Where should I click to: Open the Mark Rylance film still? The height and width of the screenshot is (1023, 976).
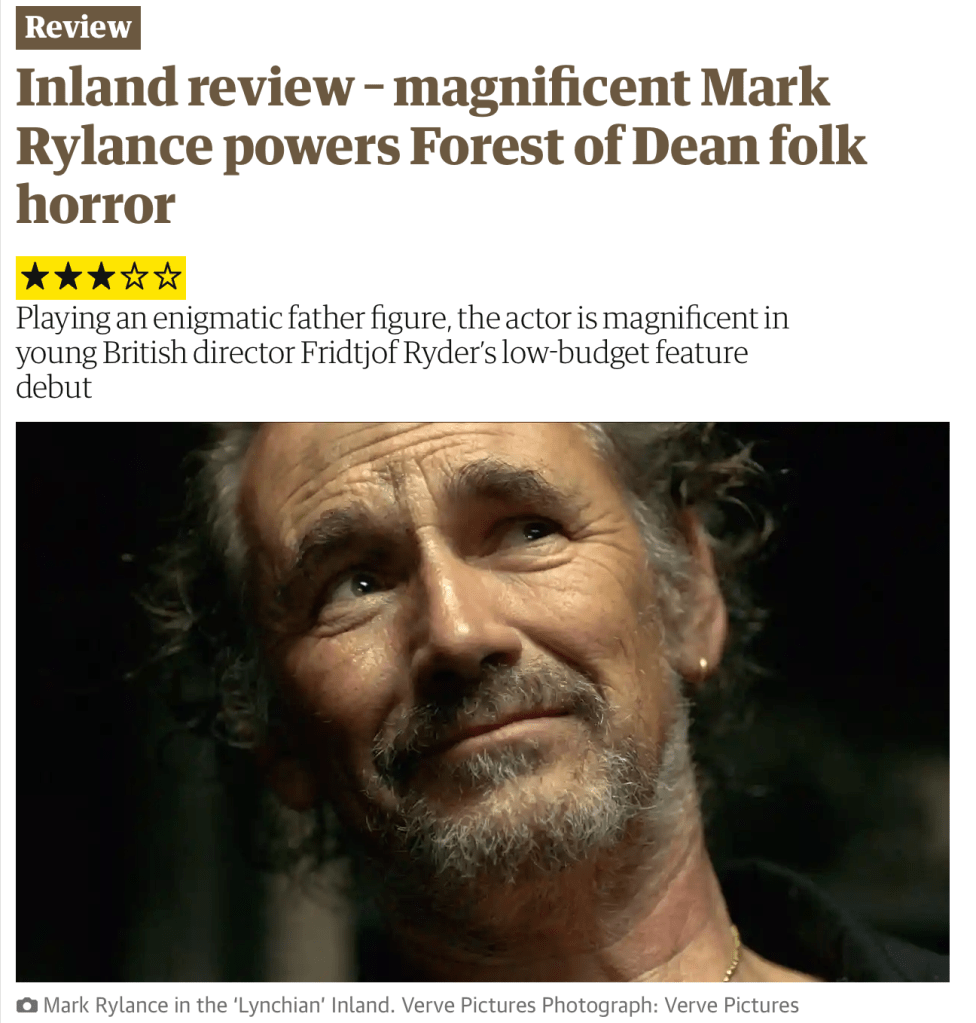(x=483, y=702)
